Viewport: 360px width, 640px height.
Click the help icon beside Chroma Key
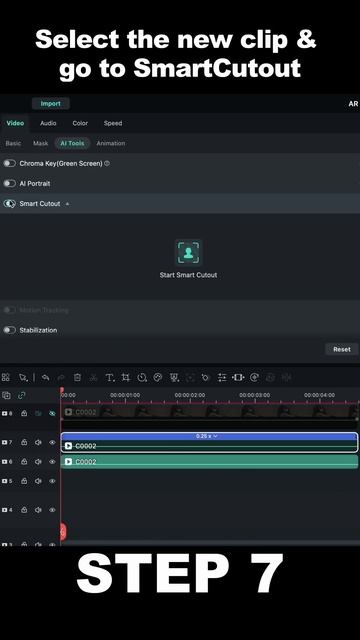point(107,163)
